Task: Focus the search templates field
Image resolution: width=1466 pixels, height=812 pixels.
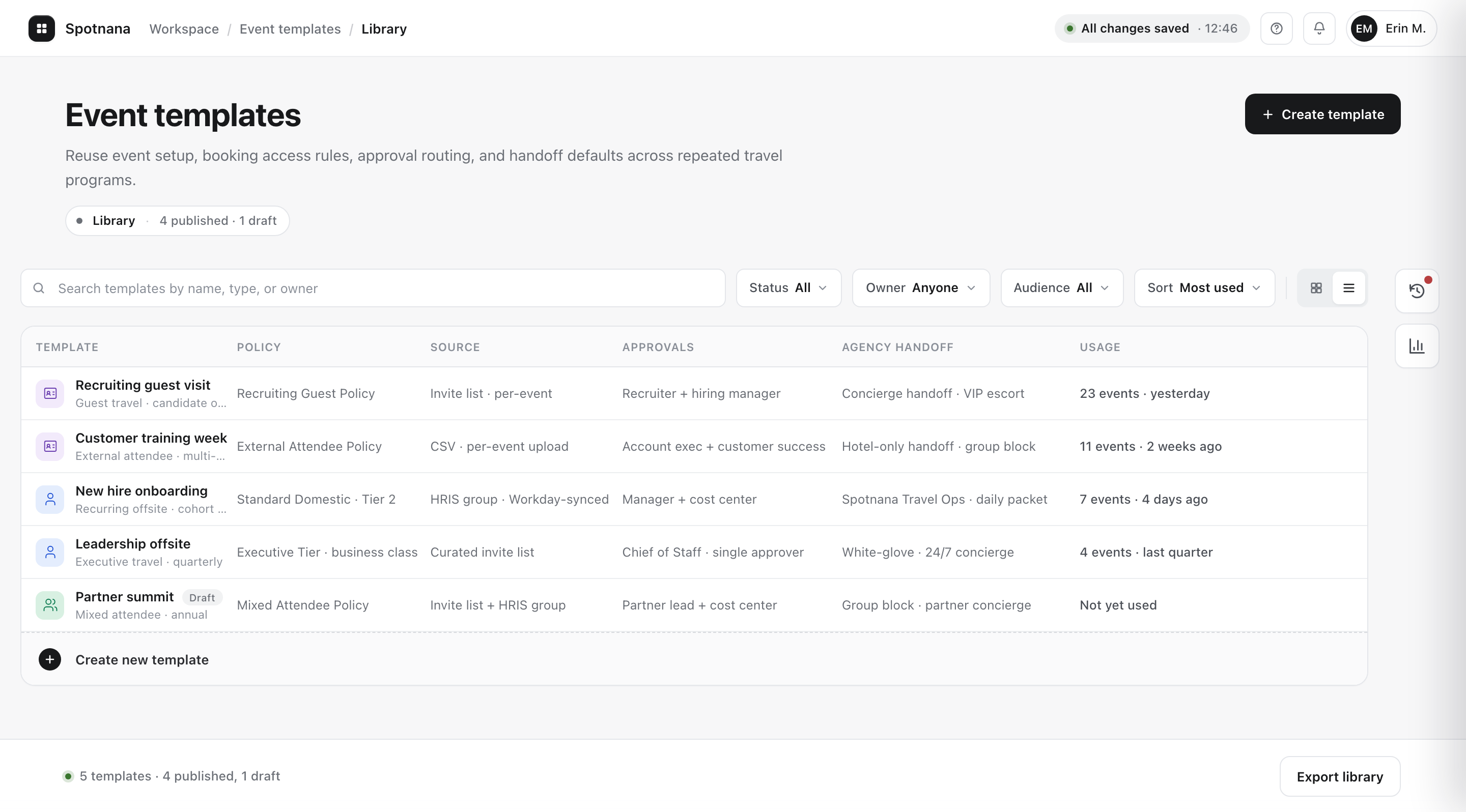Action: 373,288
